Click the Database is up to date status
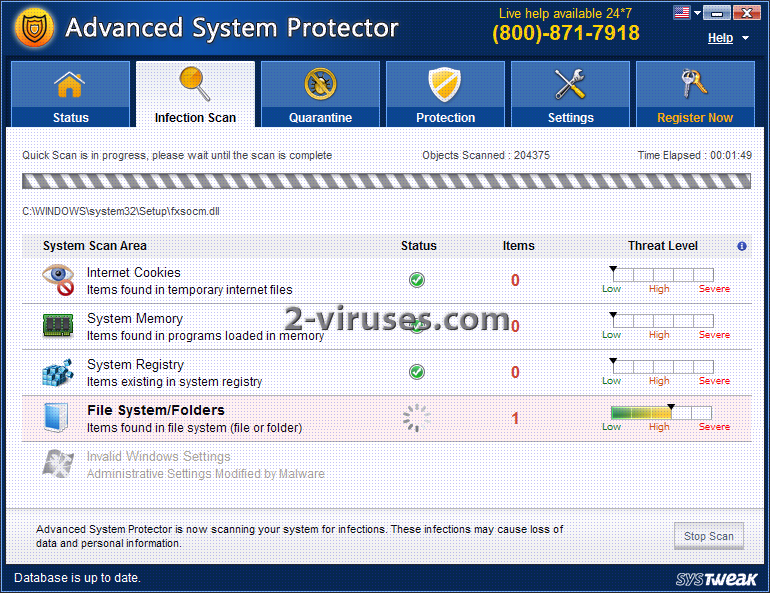 (77, 578)
